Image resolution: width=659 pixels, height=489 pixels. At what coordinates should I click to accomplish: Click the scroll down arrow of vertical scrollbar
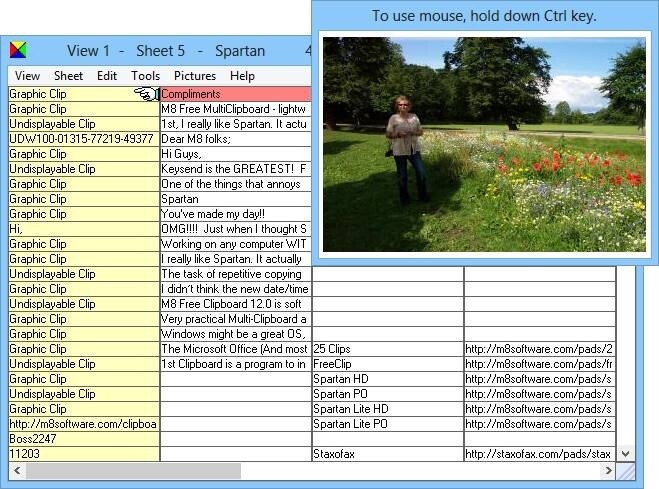pos(625,454)
